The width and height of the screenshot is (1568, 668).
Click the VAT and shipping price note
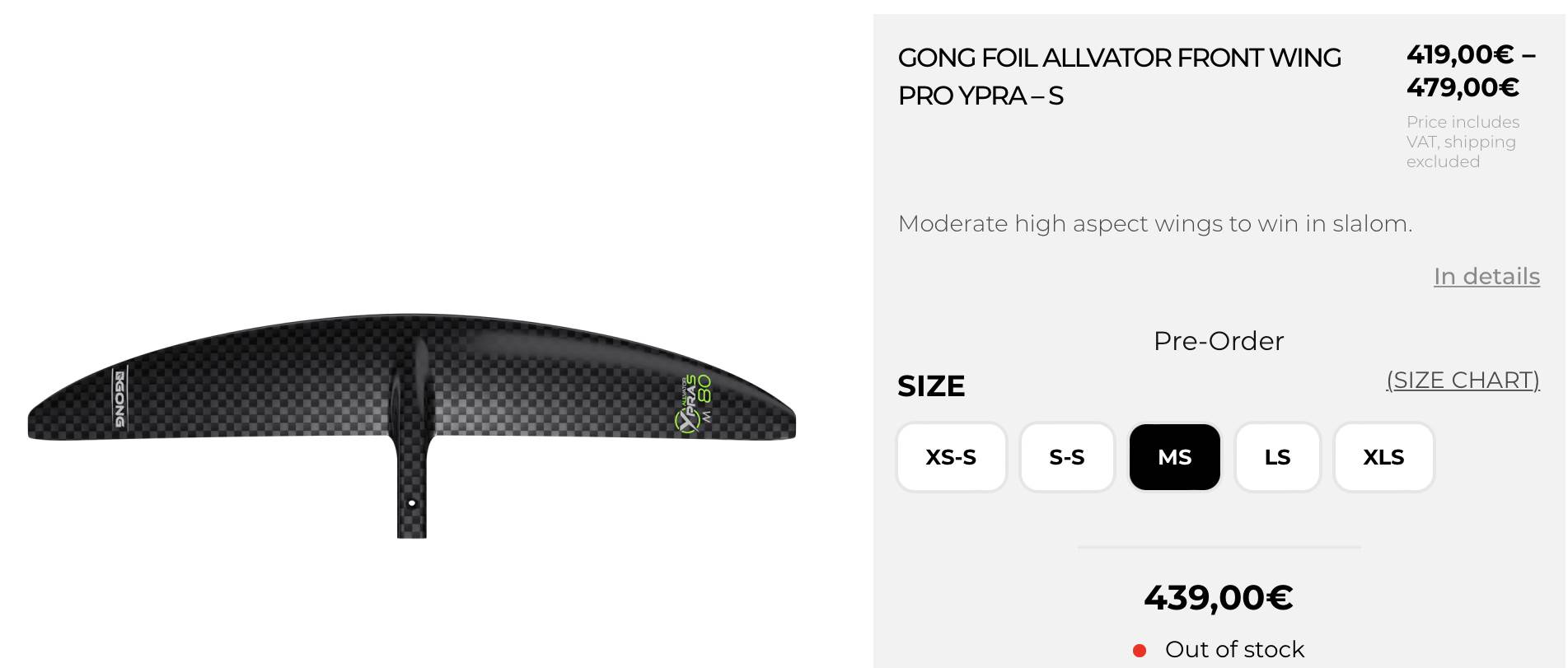point(1463,142)
